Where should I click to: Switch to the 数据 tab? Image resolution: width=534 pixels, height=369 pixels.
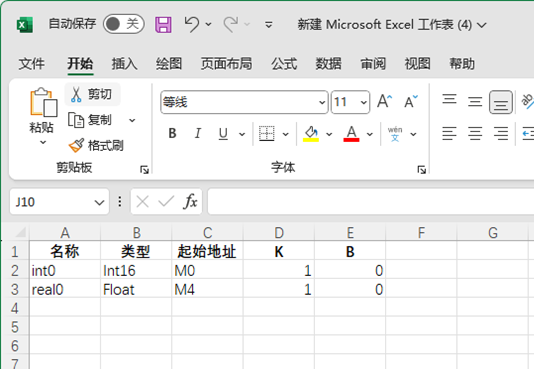(328, 64)
